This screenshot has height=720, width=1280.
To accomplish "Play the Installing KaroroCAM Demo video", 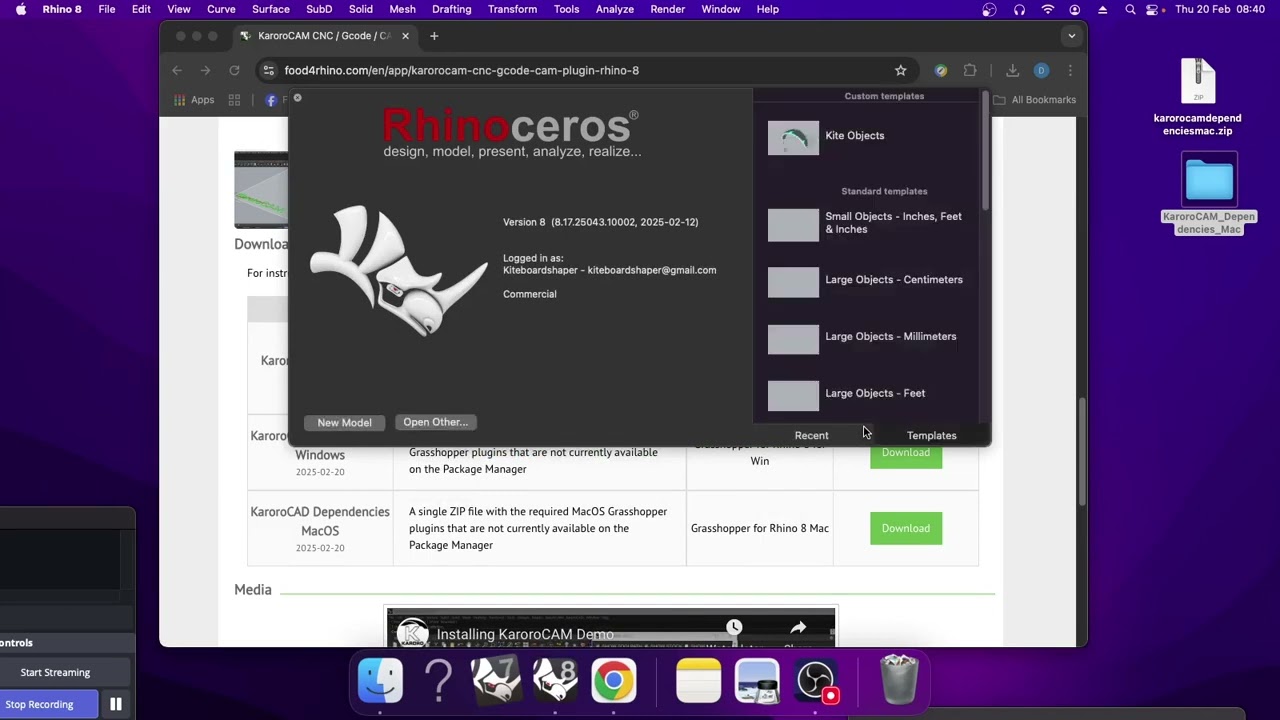I will point(610,628).
